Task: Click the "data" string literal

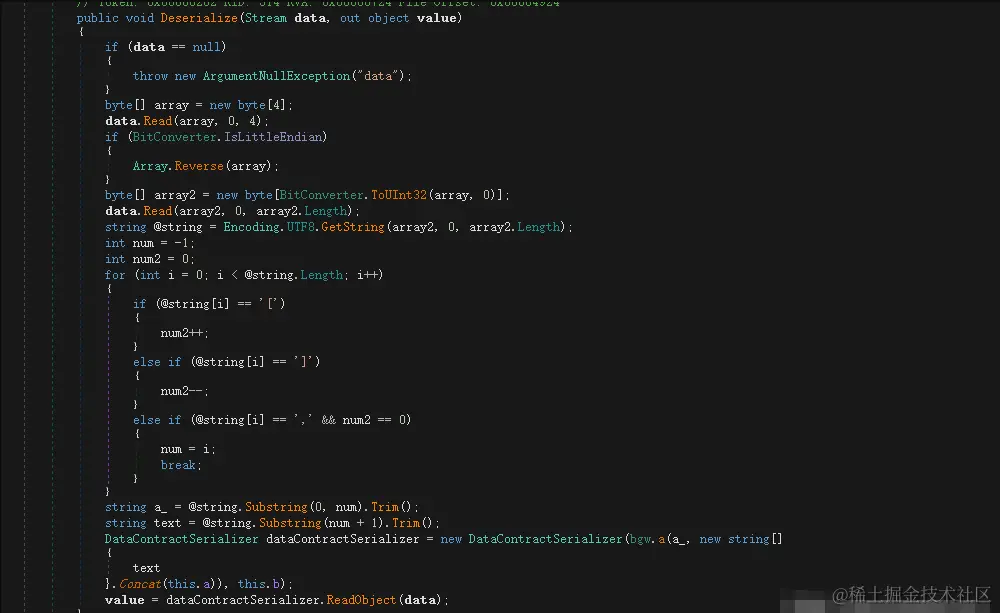Action: (378, 76)
